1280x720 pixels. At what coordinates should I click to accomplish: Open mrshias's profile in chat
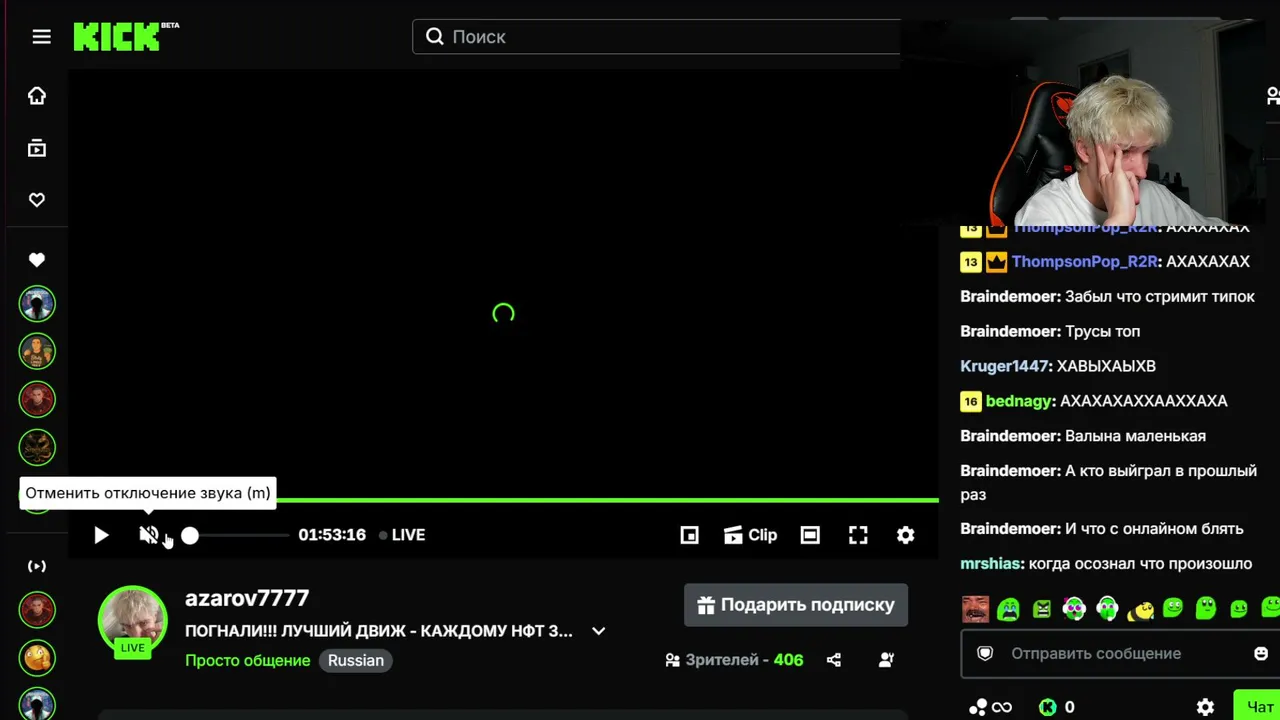990,564
